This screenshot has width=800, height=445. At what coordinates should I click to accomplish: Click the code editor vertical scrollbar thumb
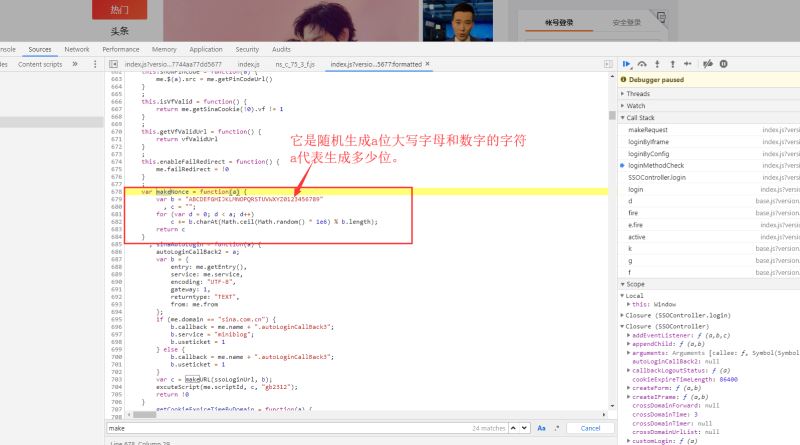612,115
